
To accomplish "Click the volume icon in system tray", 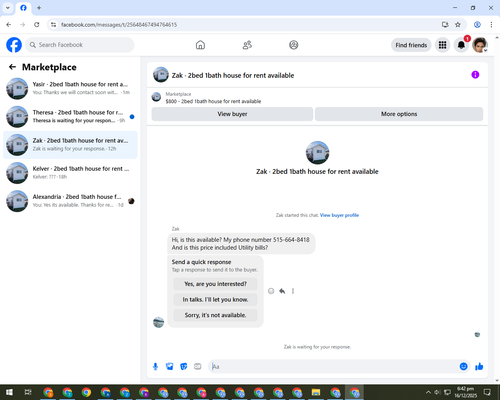I will (x=437, y=392).
